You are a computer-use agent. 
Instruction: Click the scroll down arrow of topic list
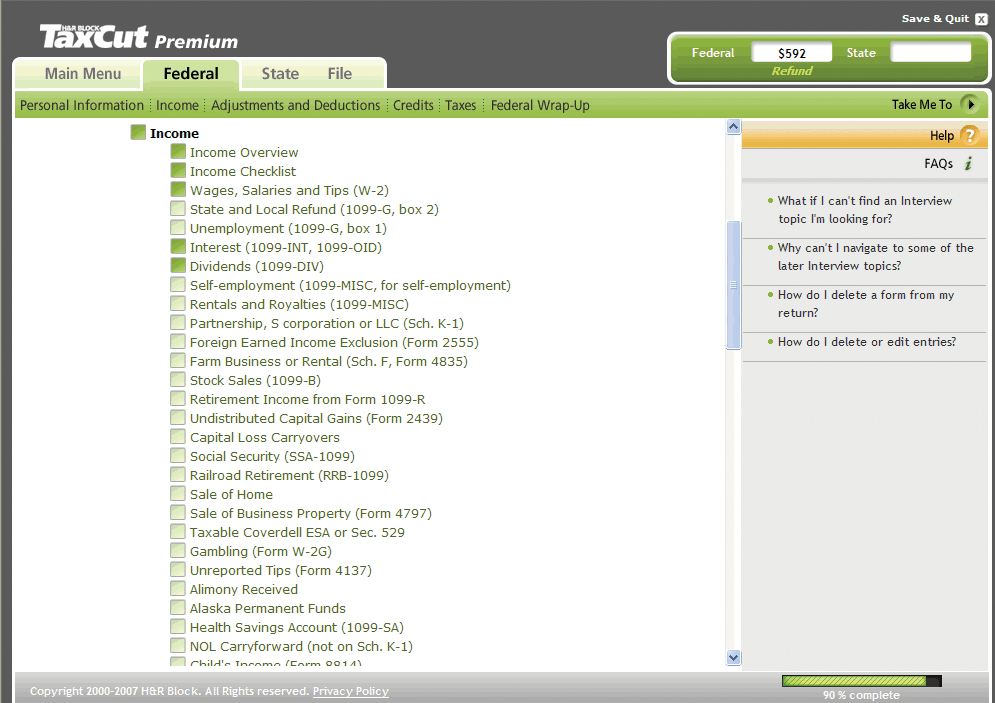pyautogui.click(x=734, y=657)
